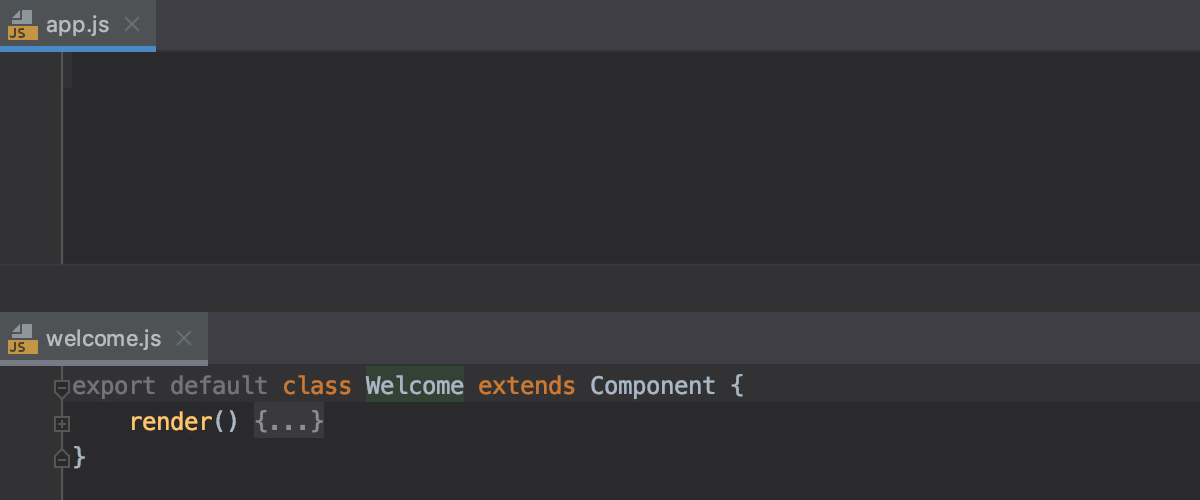1200x500 pixels.
Task: Select the welcome.js editor tab
Action: tap(103, 338)
